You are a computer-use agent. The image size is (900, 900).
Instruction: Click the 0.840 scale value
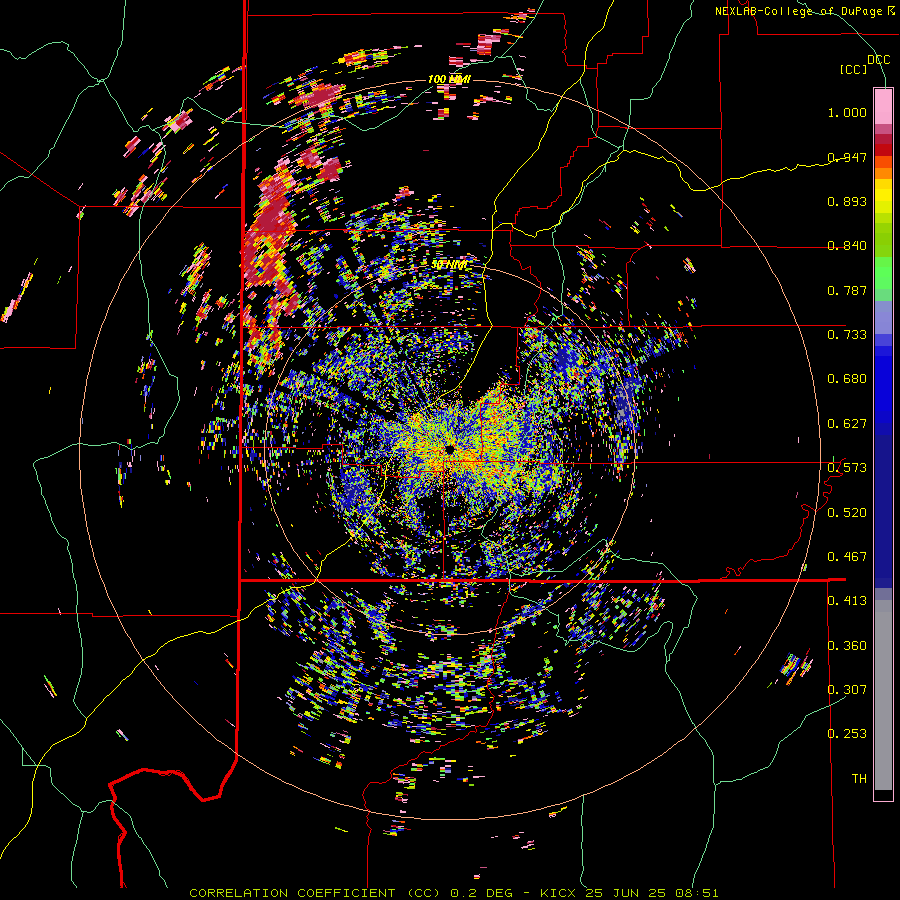[847, 246]
